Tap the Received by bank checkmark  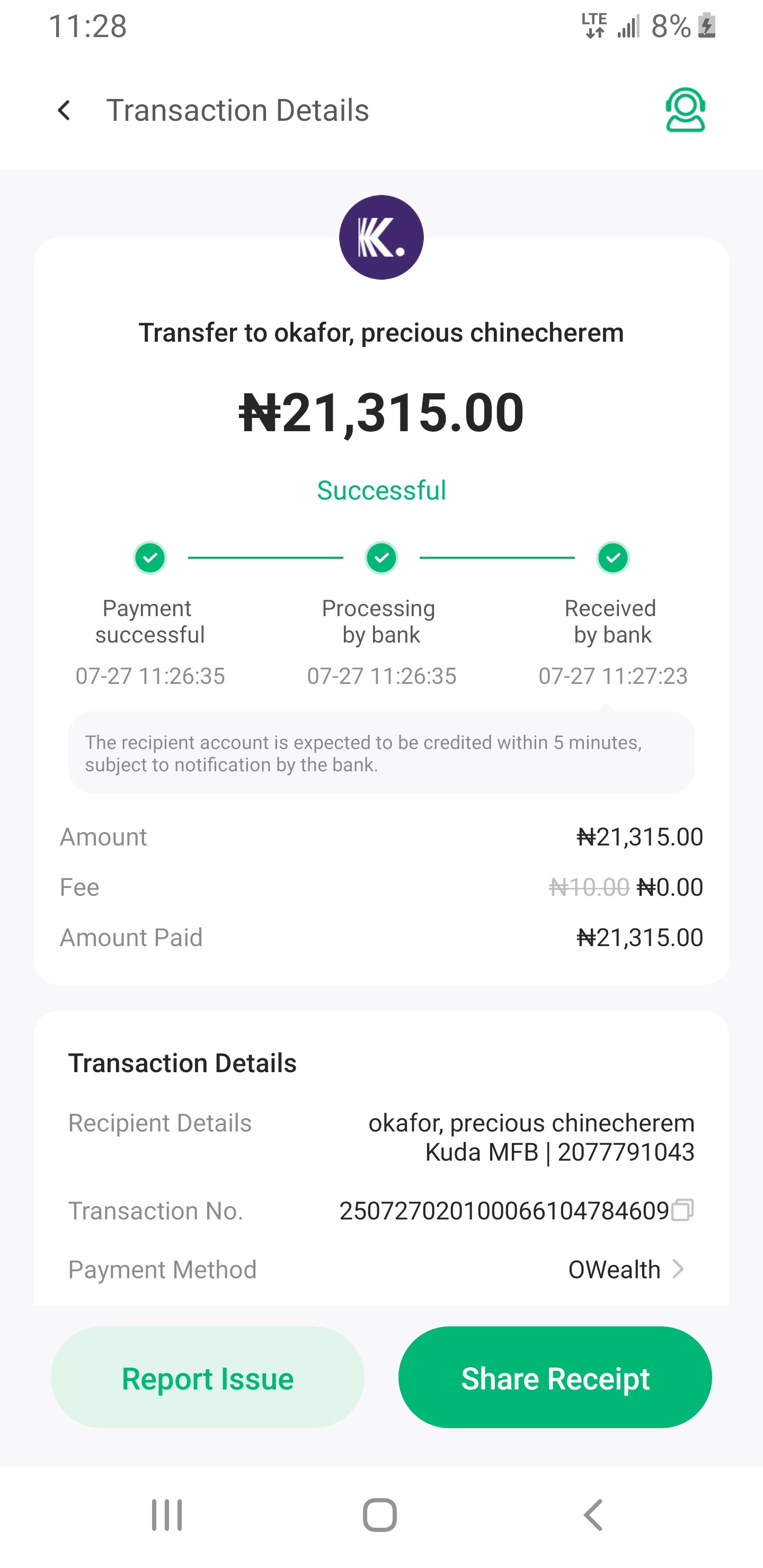tap(613, 558)
